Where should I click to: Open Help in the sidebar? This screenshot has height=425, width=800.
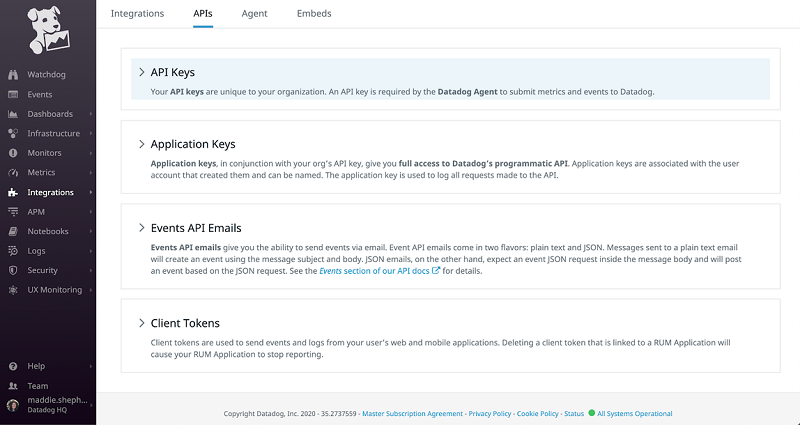click(x=36, y=366)
